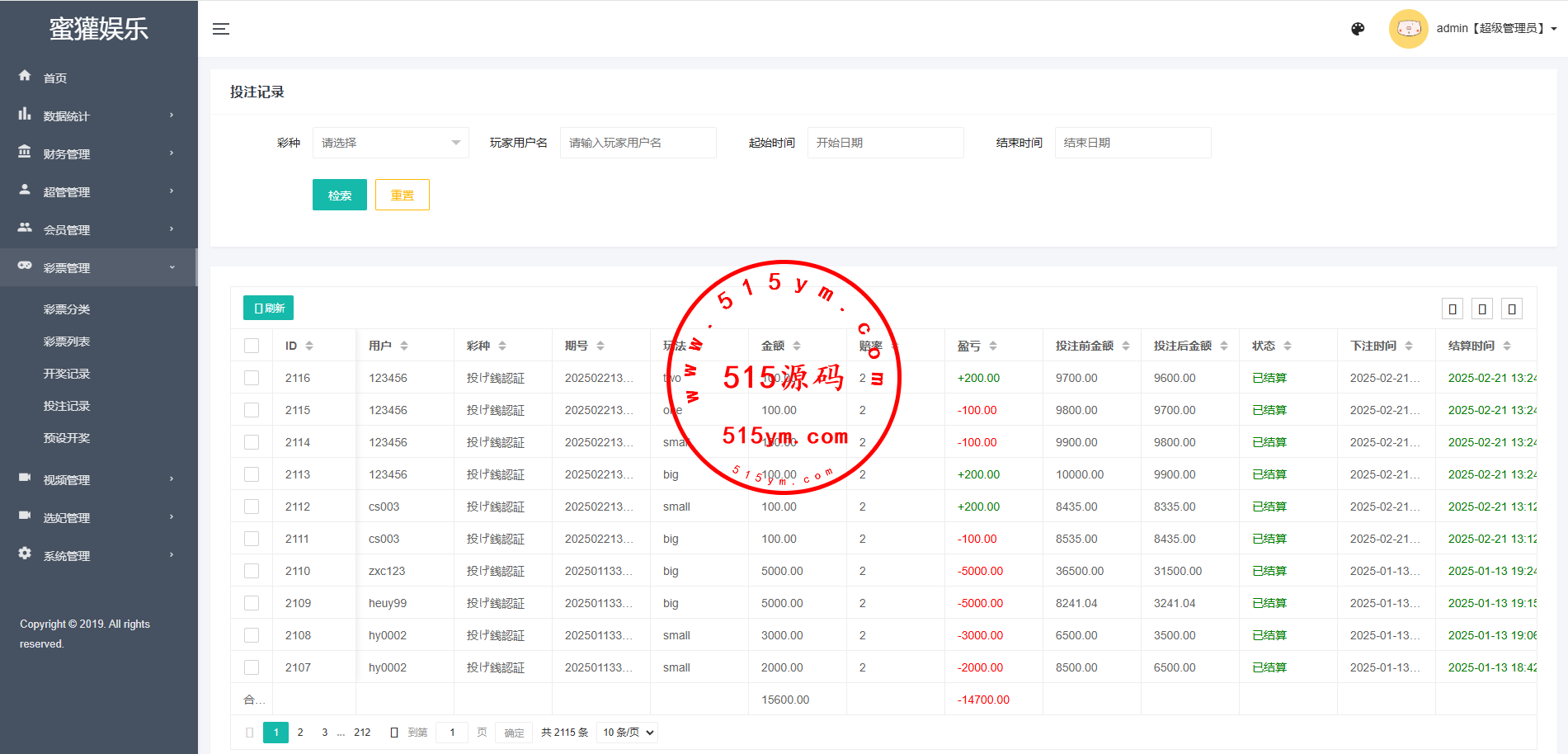Image resolution: width=1568 pixels, height=754 pixels.
Task: Open the 10 条/页 page size dropdown
Action: 628,733
